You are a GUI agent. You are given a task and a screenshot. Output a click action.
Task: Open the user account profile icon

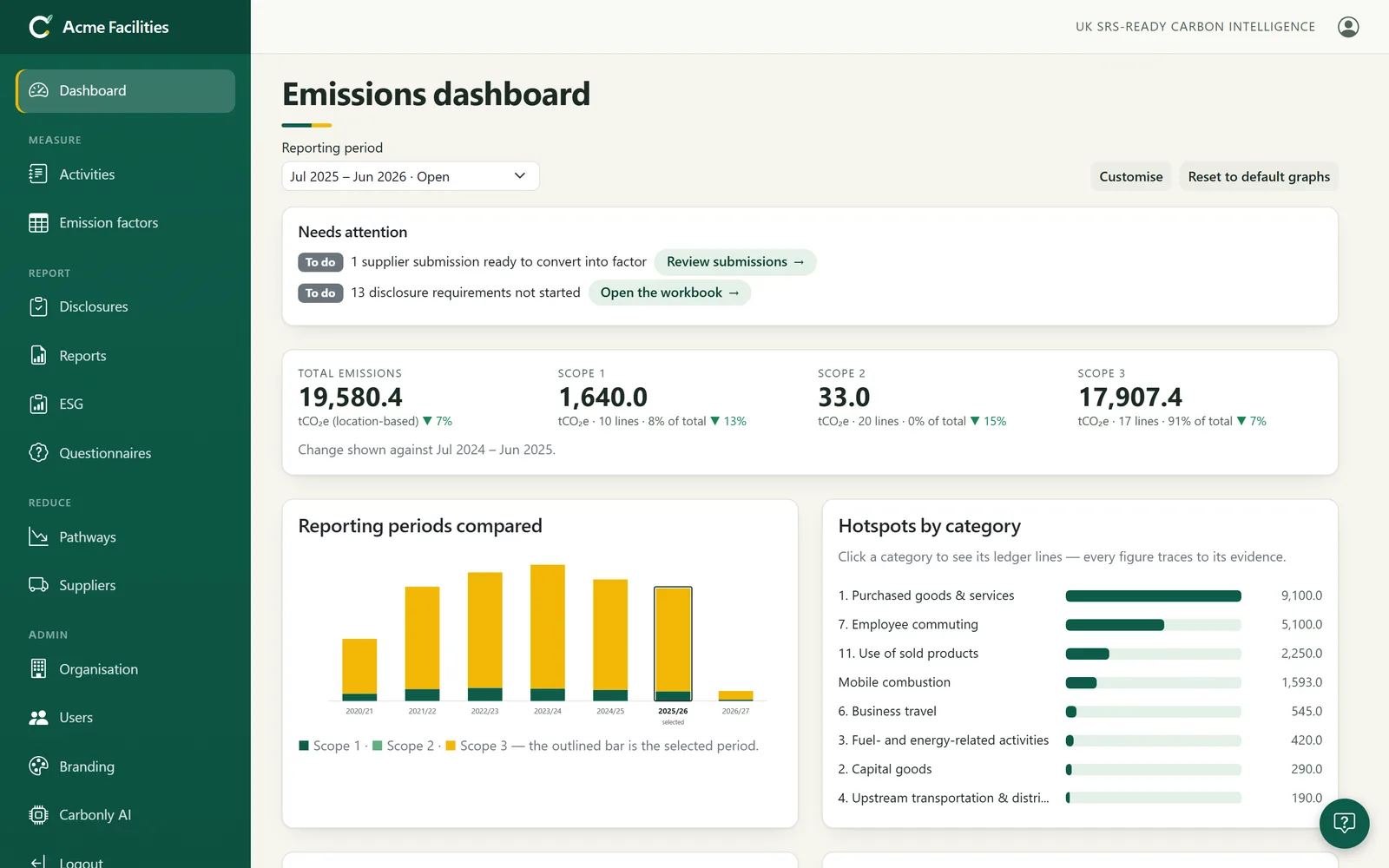click(1348, 27)
